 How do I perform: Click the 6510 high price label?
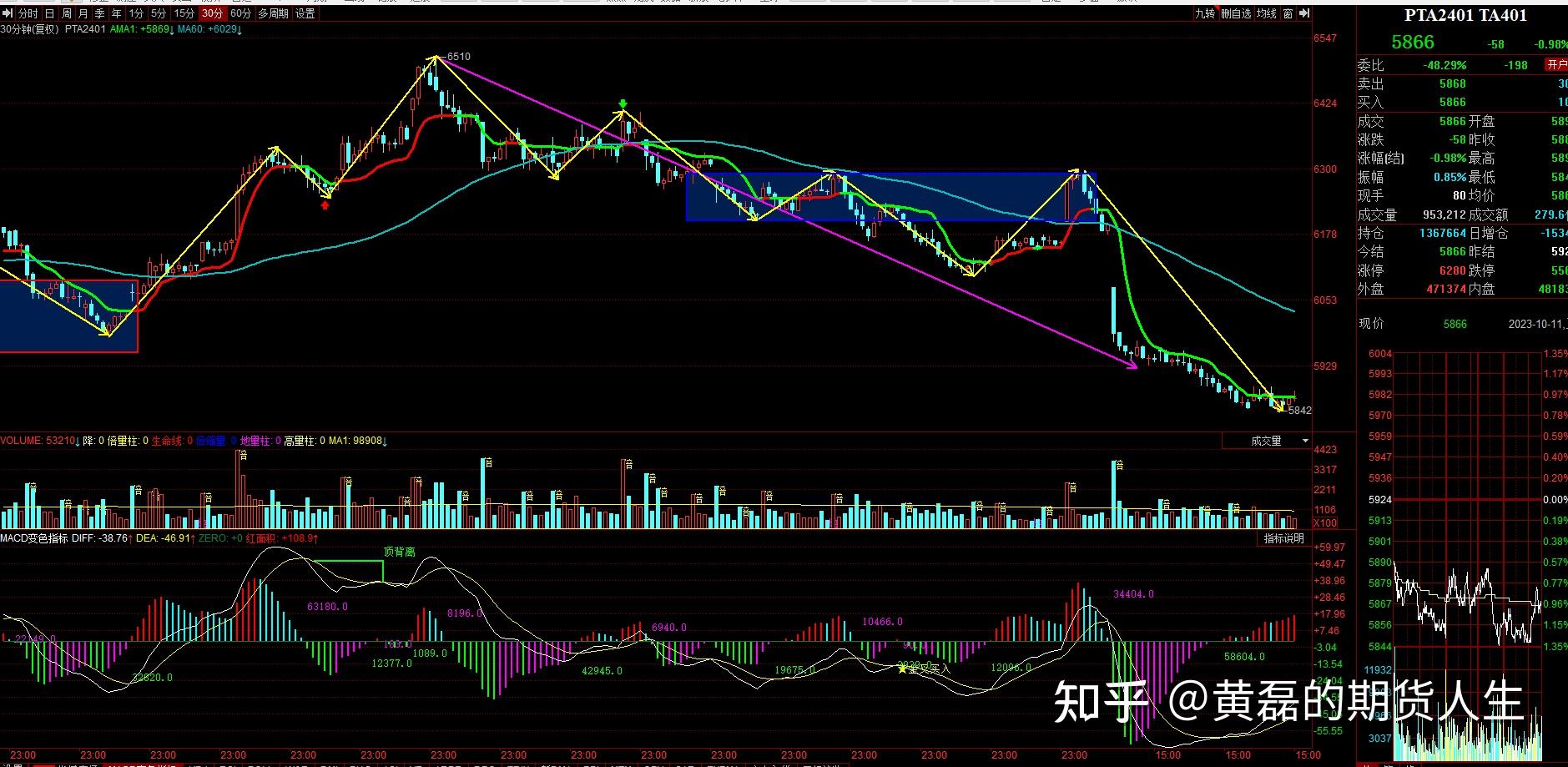tap(459, 57)
